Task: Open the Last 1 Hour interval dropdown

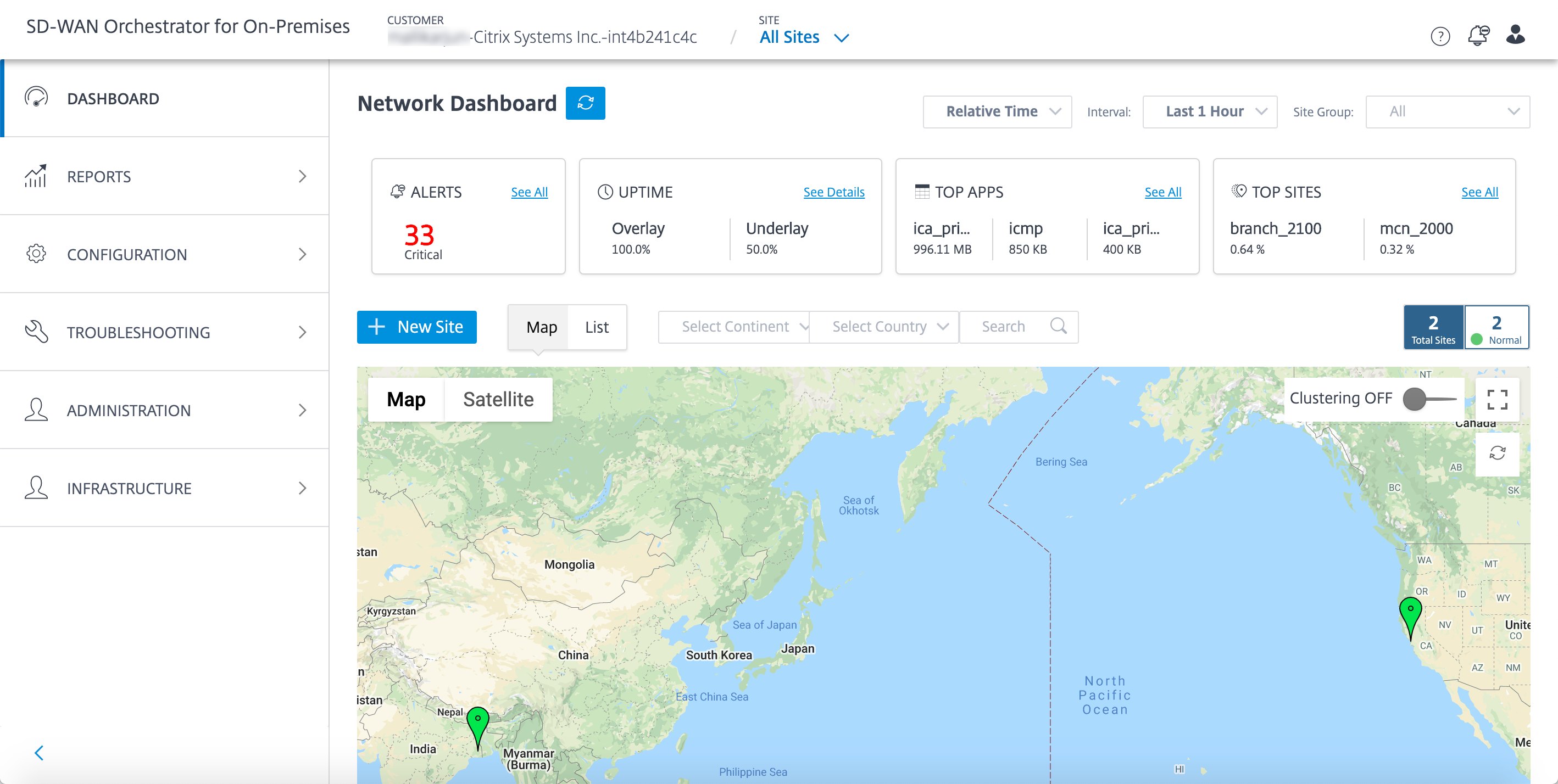Action: (x=1210, y=112)
